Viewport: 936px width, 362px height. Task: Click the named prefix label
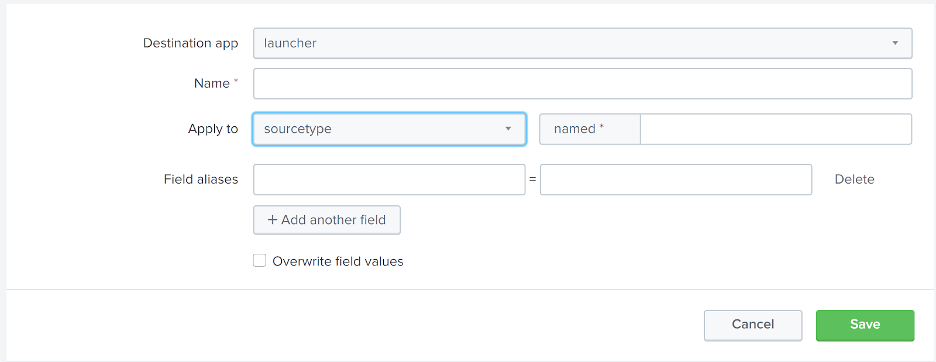tap(574, 129)
